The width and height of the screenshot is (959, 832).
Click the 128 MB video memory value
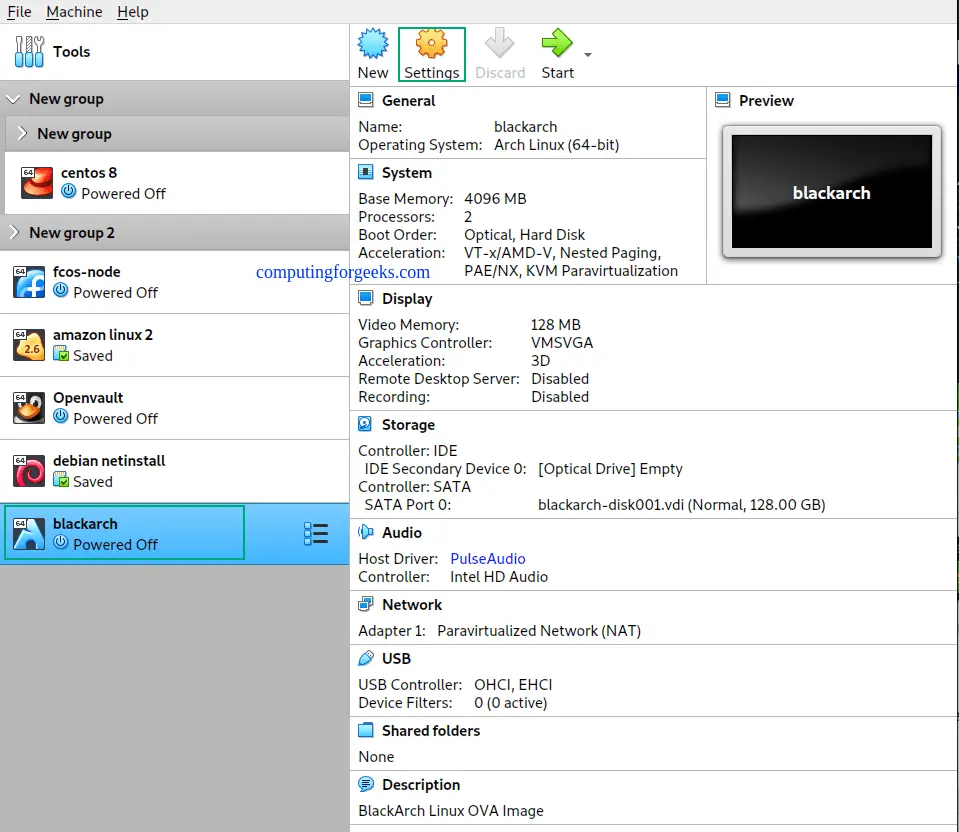click(555, 325)
